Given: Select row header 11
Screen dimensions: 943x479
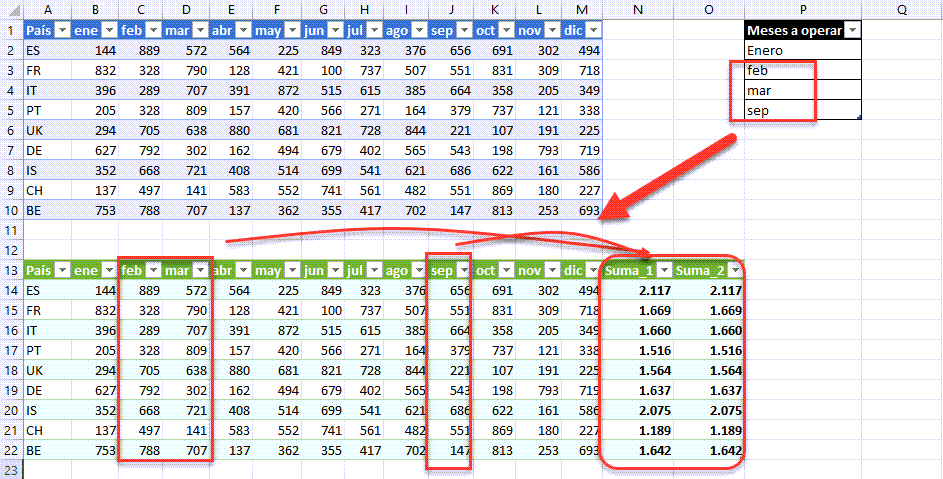Looking at the screenshot, I should (x=11, y=230).
